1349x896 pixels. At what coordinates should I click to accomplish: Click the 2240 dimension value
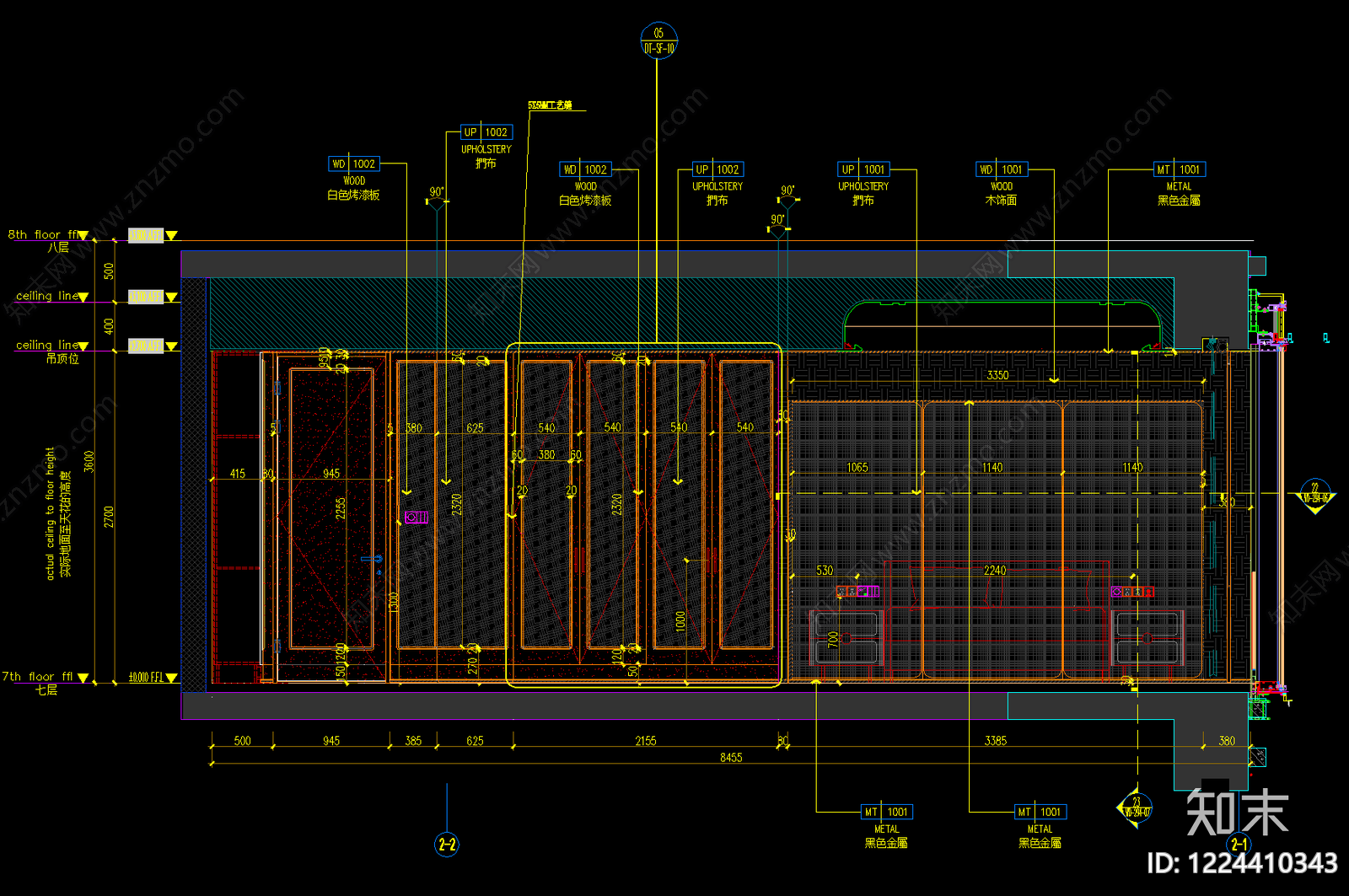pos(995,571)
